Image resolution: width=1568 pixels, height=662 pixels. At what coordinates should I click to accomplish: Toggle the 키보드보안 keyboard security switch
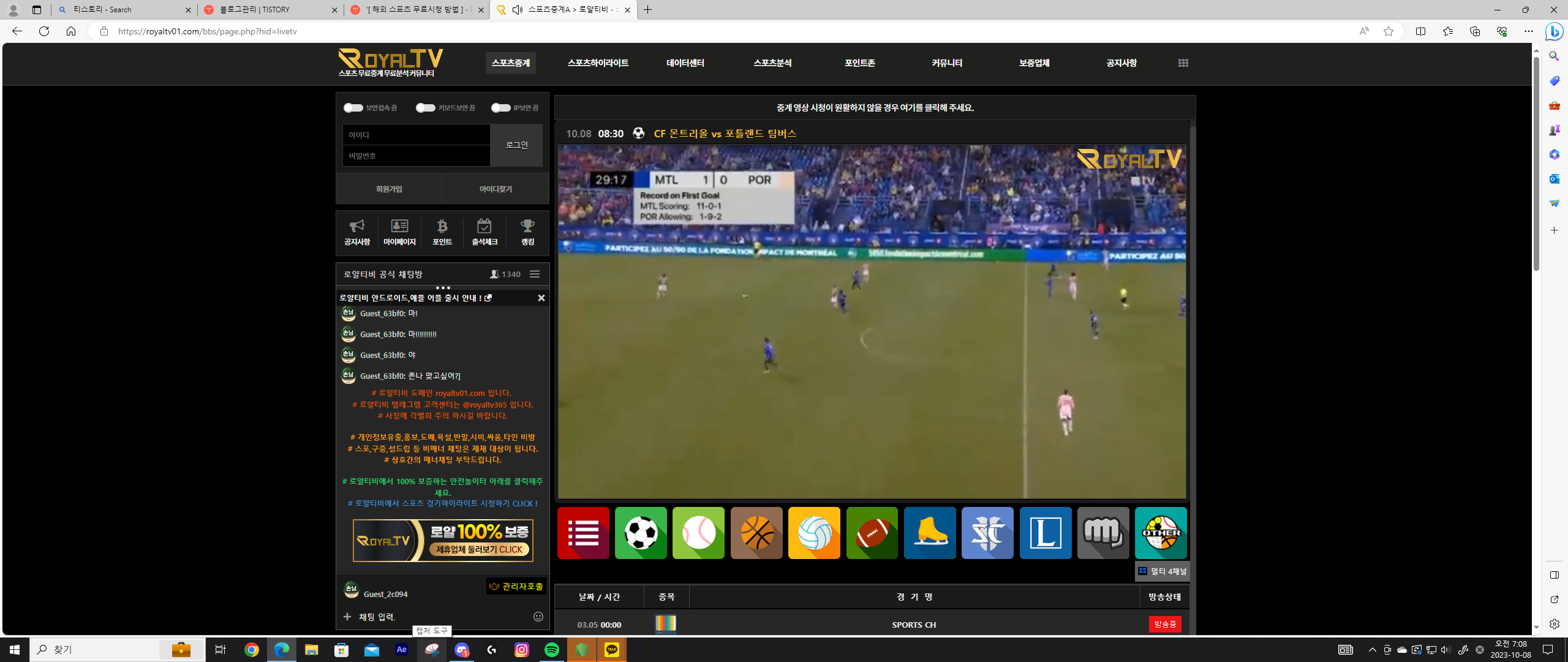pos(425,108)
